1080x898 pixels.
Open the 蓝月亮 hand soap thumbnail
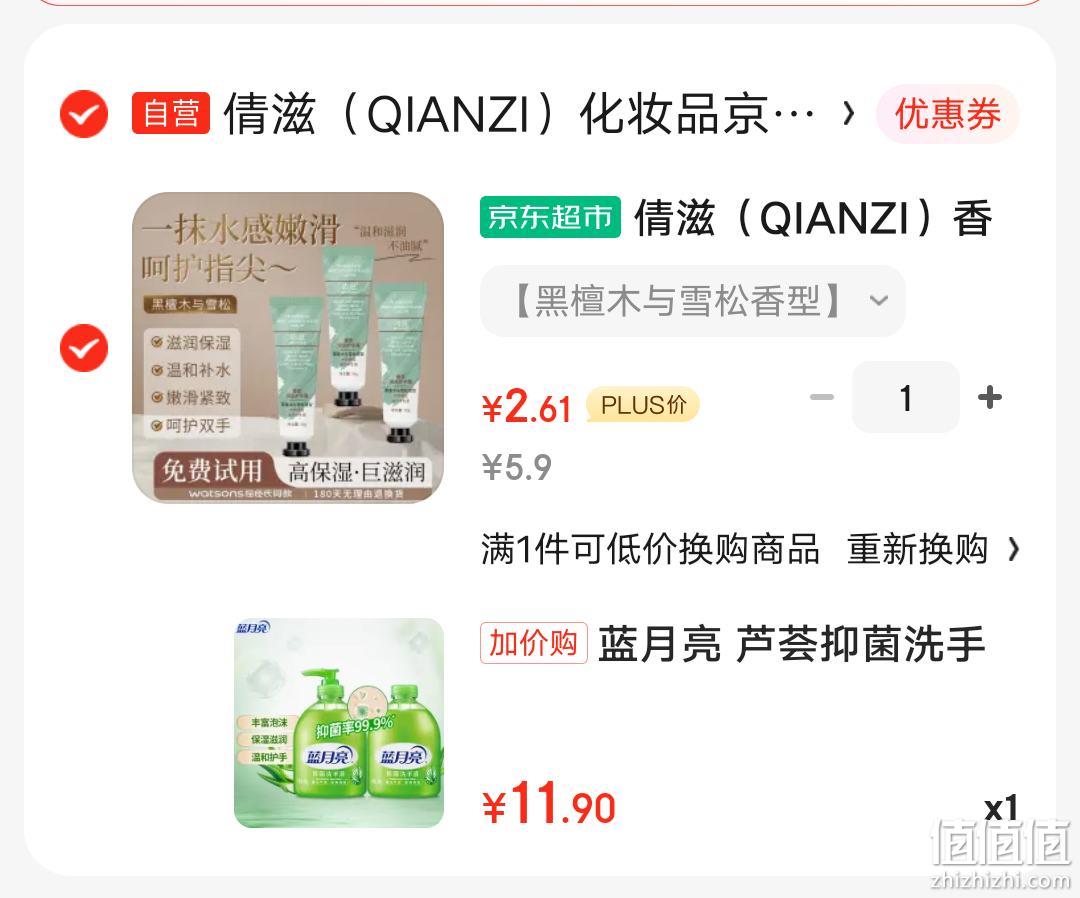pyautogui.click(x=339, y=722)
